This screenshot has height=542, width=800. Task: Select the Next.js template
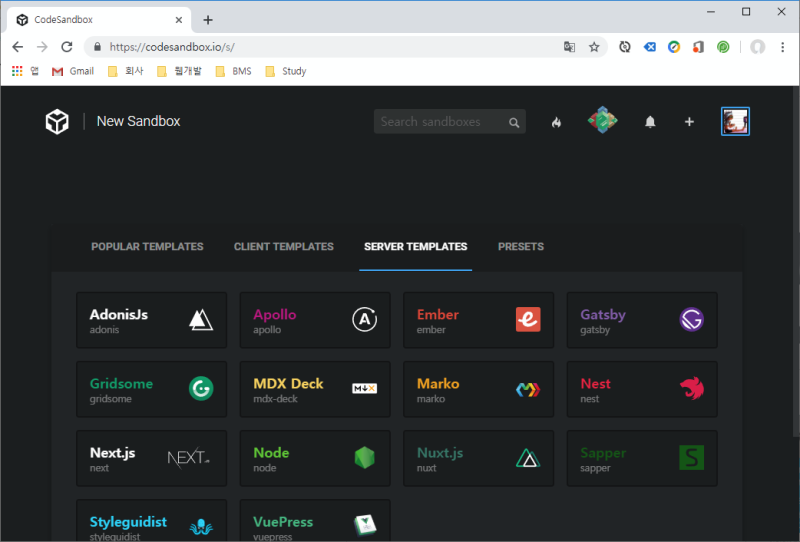[152, 458]
